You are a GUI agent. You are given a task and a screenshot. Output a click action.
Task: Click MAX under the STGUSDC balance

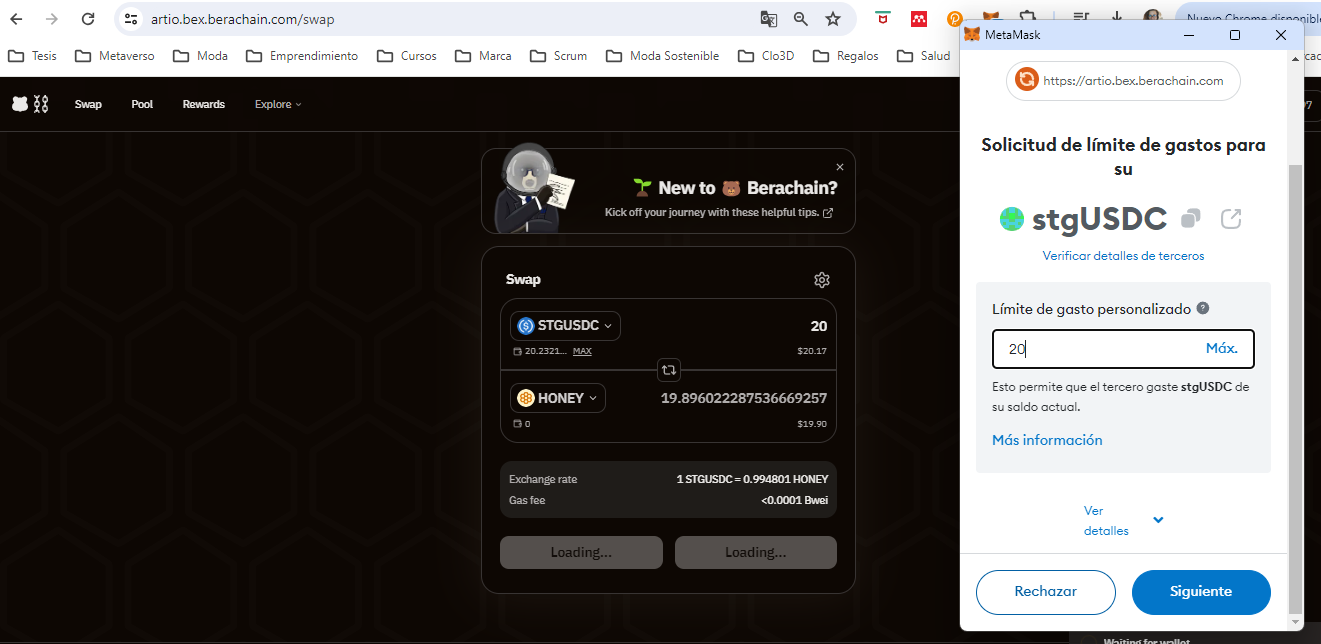pyautogui.click(x=582, y=351)
